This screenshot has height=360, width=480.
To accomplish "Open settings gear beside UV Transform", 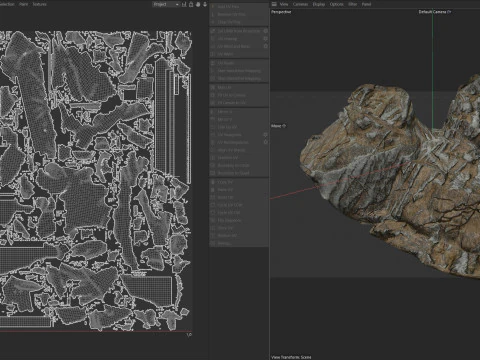I will click(x=266, y=135).
